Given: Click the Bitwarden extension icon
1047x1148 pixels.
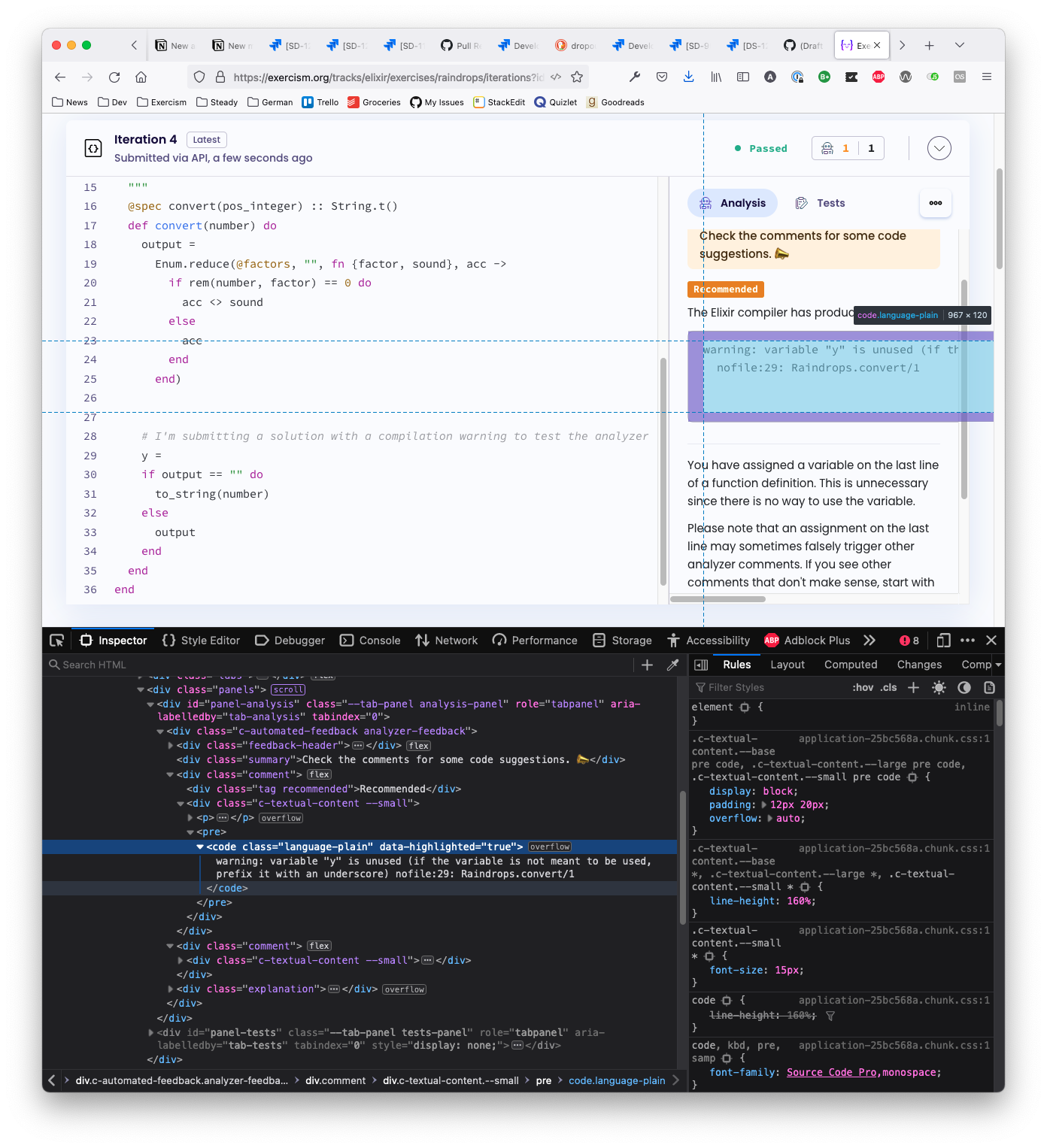Looking at the screenshot, I should pos(824,77).
